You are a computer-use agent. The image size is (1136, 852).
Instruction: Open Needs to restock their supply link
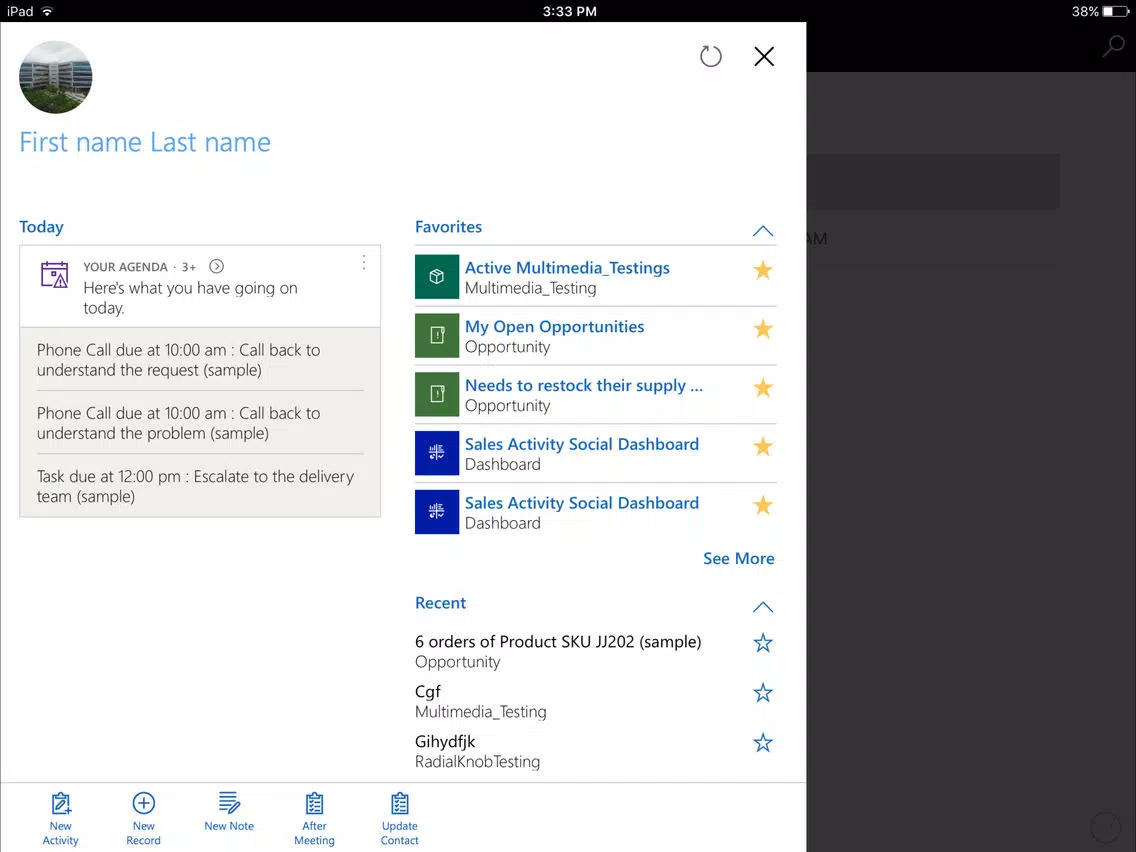coord(584,385)
